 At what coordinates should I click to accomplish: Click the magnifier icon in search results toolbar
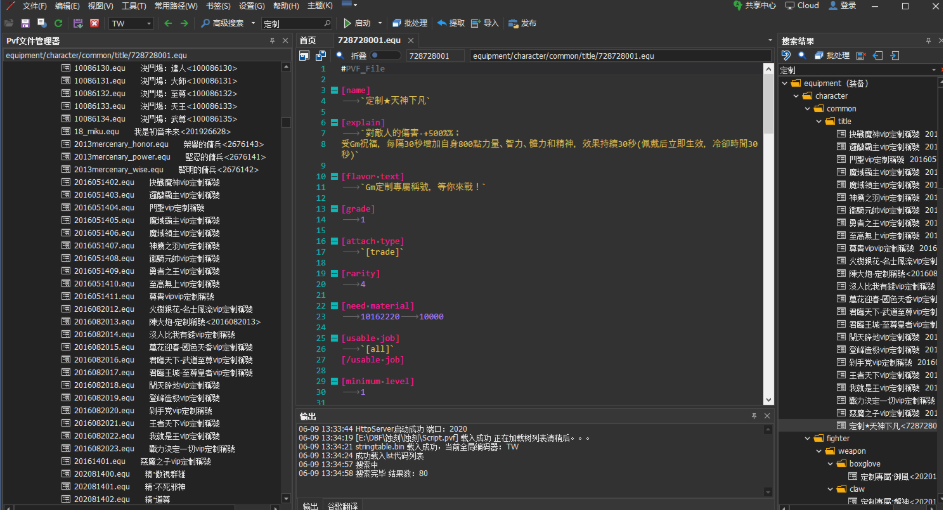point(802,55)
